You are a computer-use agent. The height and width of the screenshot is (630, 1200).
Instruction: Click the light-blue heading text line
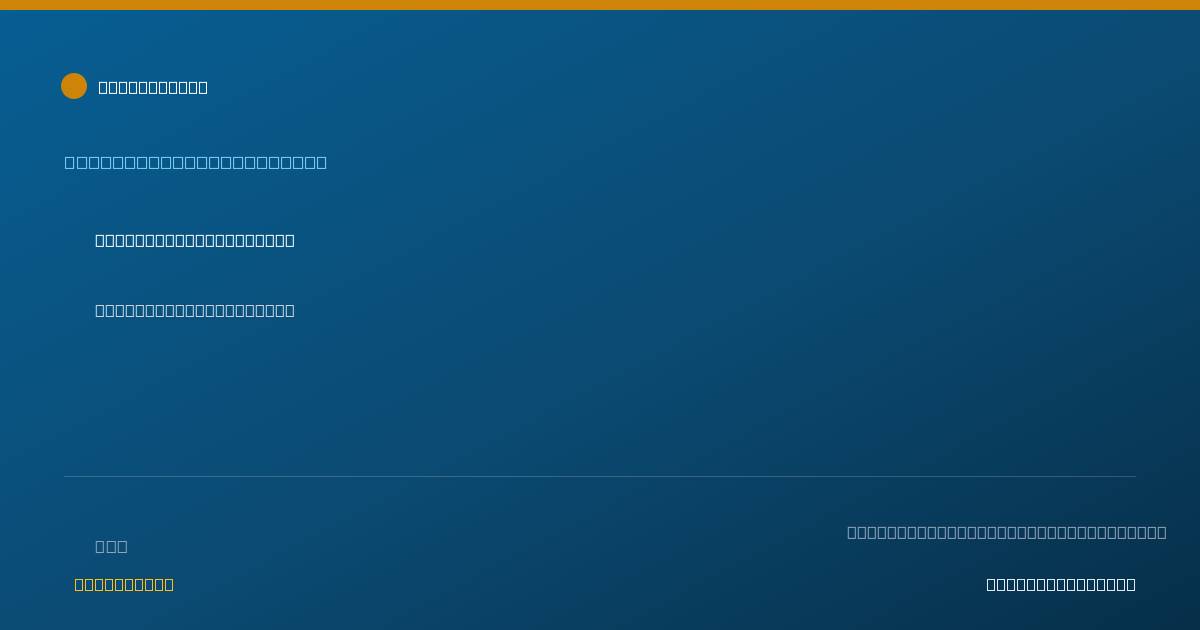point(196,162)
